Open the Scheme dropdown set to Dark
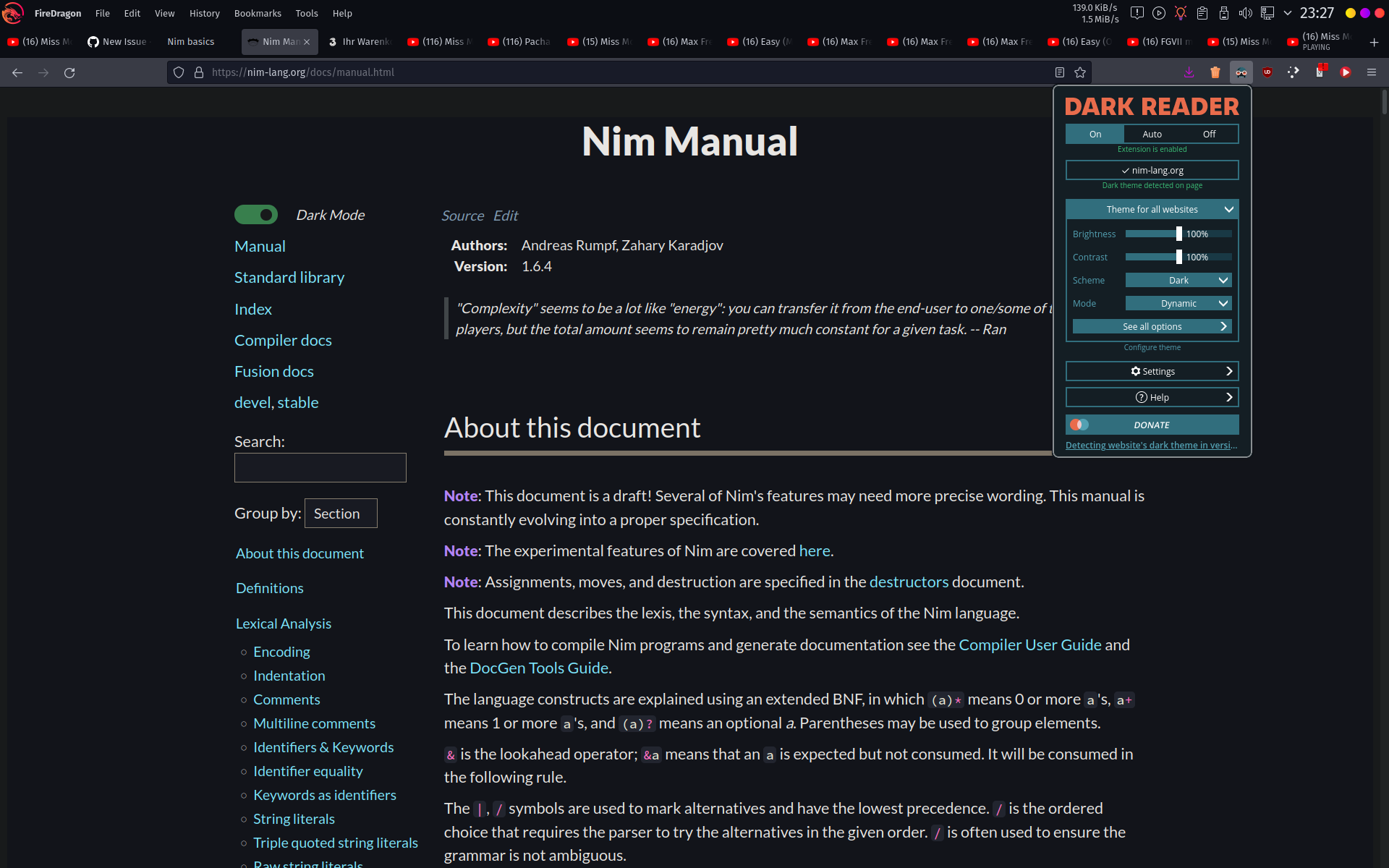Image resolution: width=1389 pixels, height=868 pixels. (x=1178, y=280)
